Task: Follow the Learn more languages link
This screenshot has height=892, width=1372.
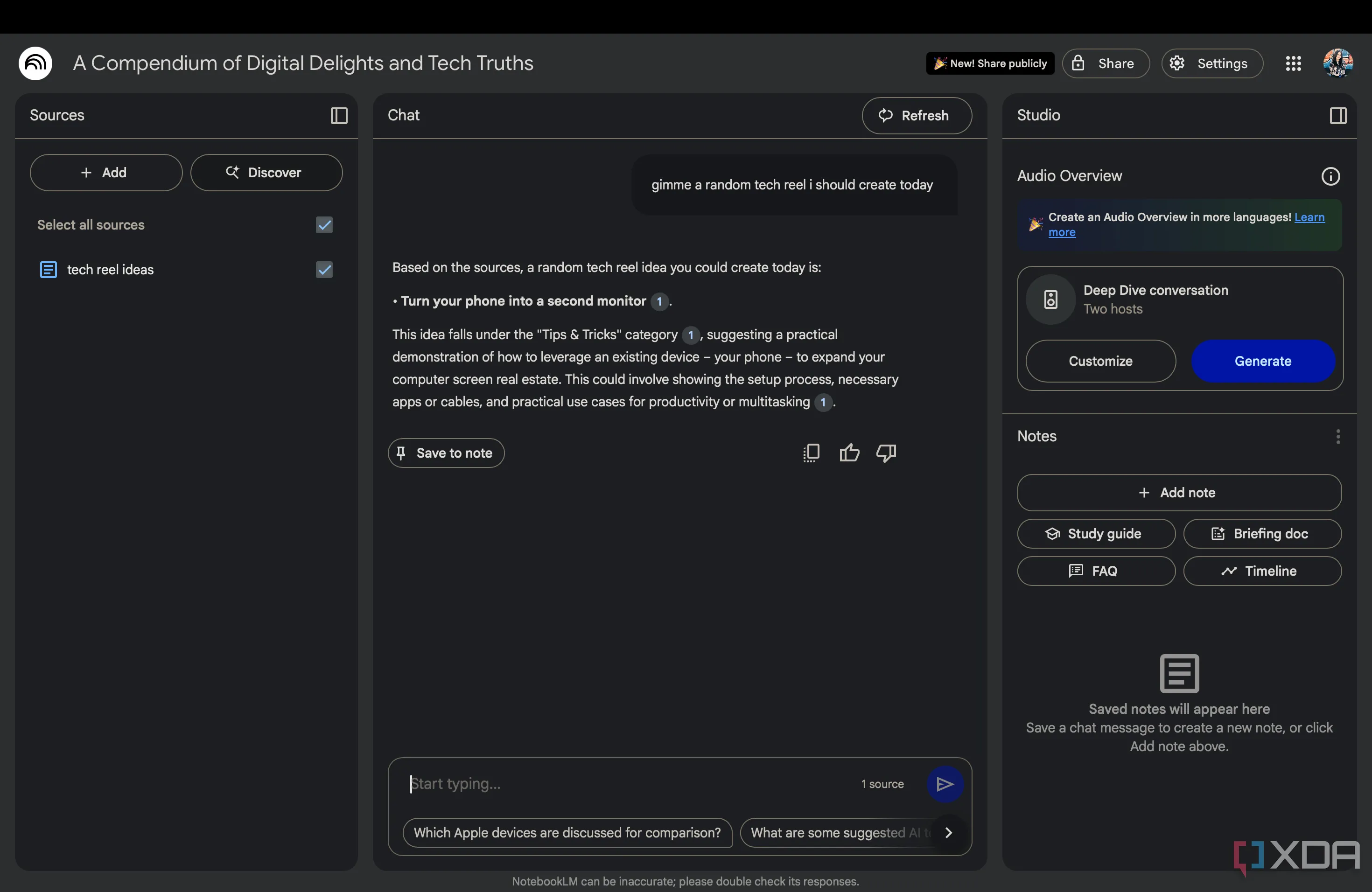Action: click(1309, 217)
